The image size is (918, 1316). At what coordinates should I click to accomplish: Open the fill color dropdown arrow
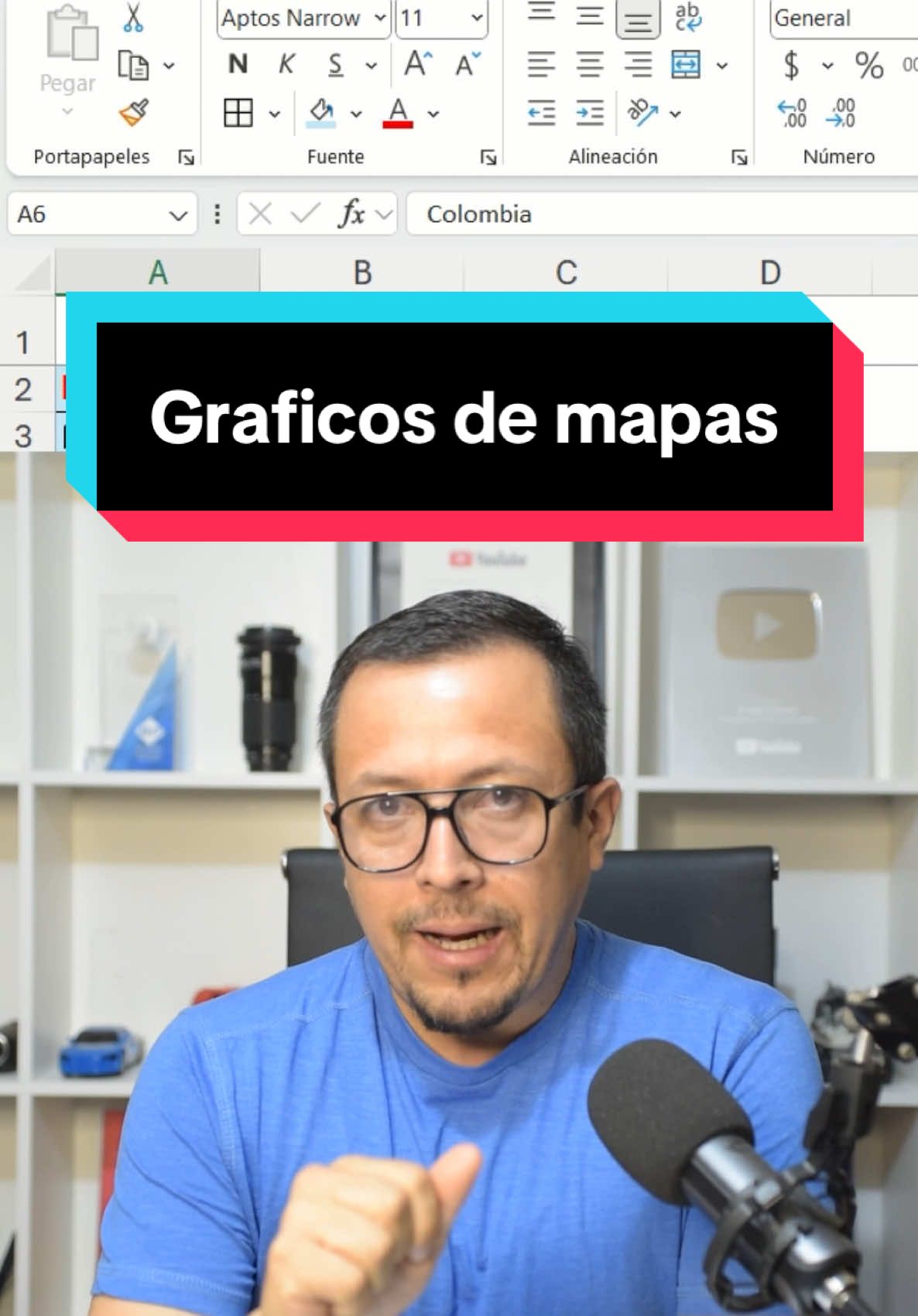356,115
